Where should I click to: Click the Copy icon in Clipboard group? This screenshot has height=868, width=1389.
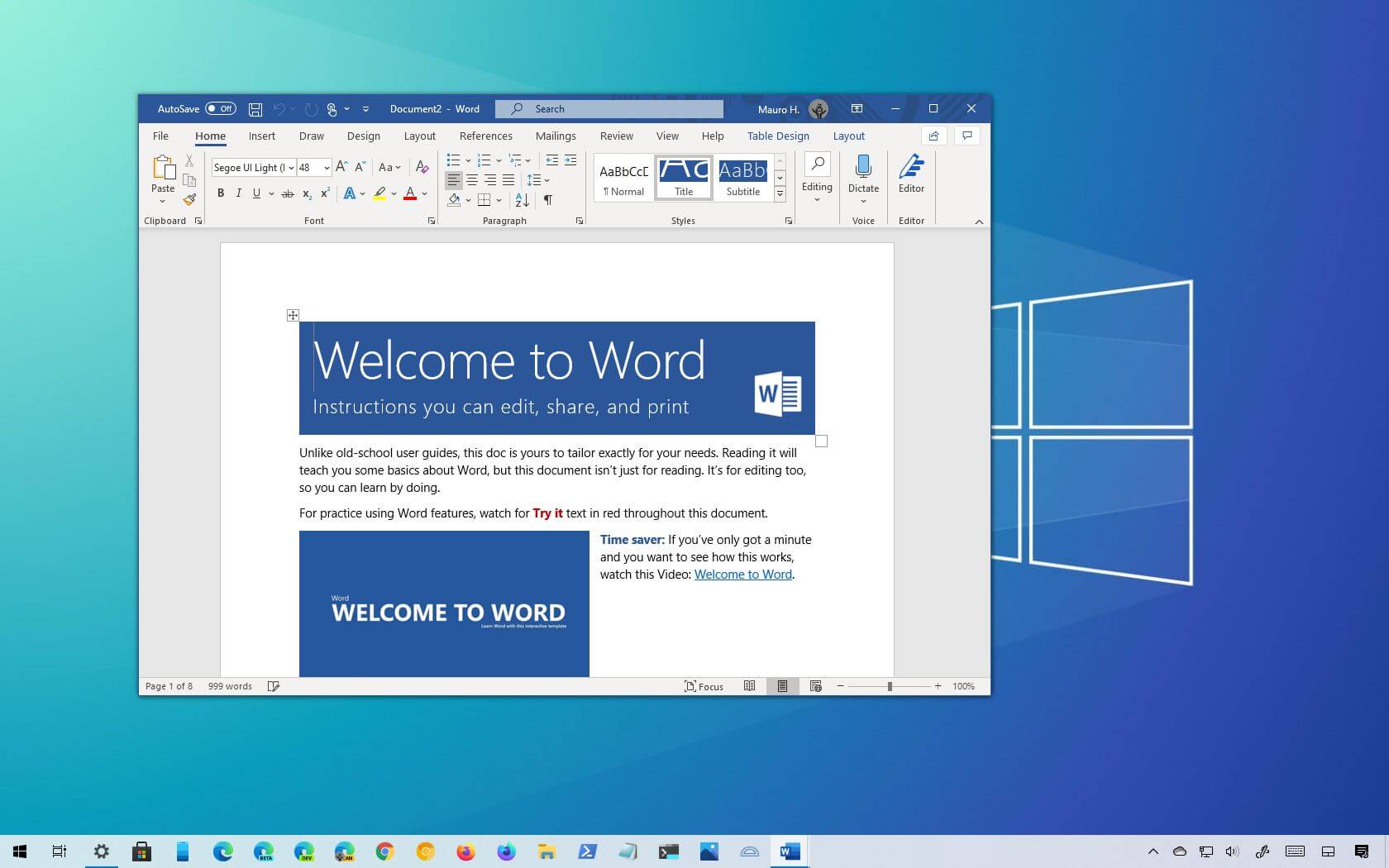(x=189, y=180)
